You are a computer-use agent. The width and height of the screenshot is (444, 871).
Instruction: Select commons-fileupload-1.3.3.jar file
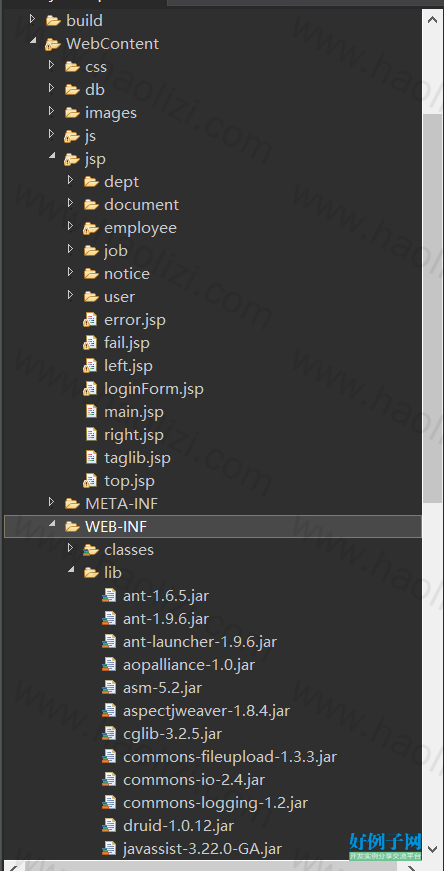pos(230,757)
